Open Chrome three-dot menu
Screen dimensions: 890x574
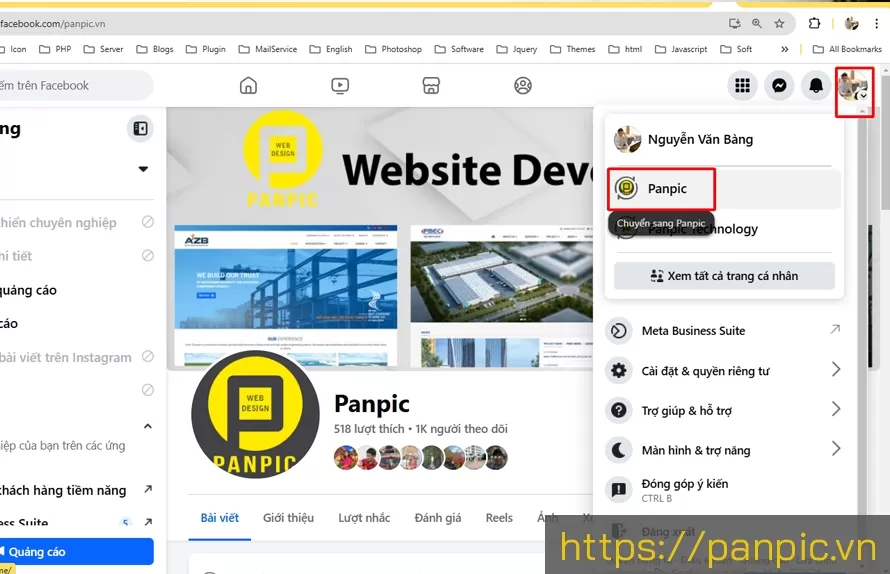877,23
